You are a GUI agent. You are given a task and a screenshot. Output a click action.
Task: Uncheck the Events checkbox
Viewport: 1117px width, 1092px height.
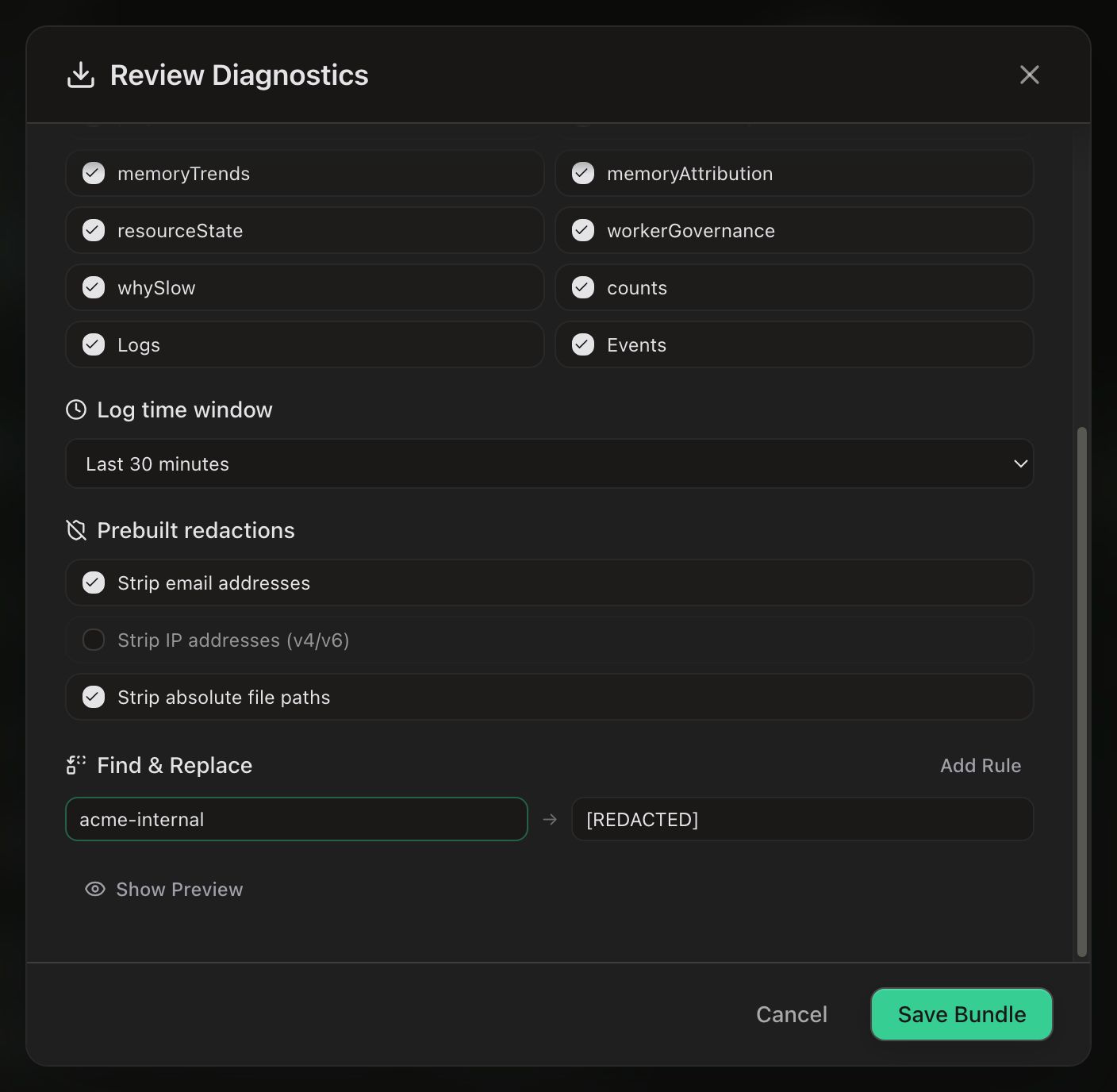point(583,344)
